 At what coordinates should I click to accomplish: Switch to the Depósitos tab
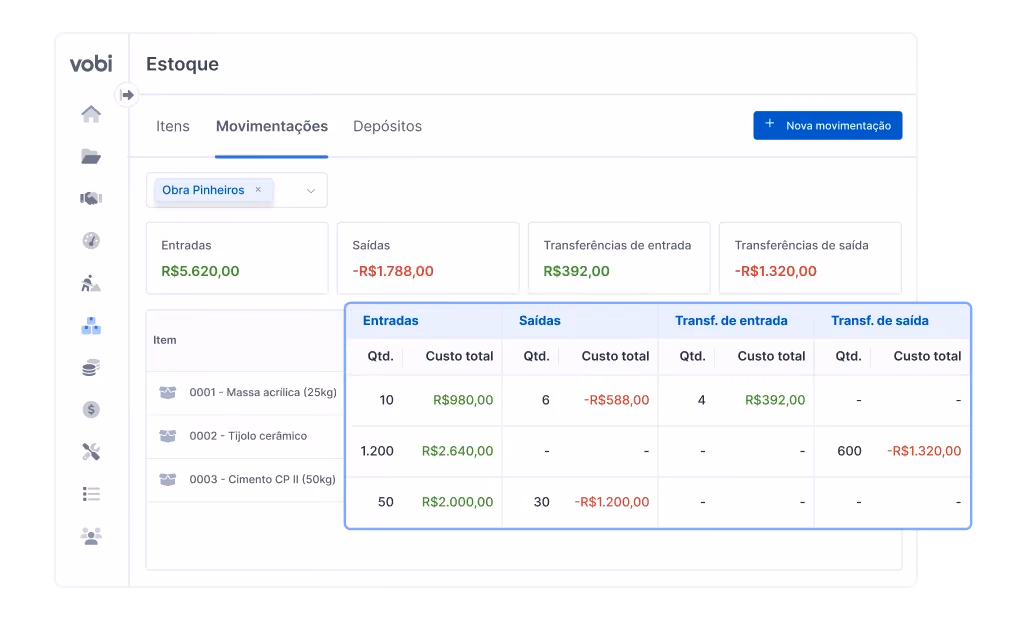(387, 126)
